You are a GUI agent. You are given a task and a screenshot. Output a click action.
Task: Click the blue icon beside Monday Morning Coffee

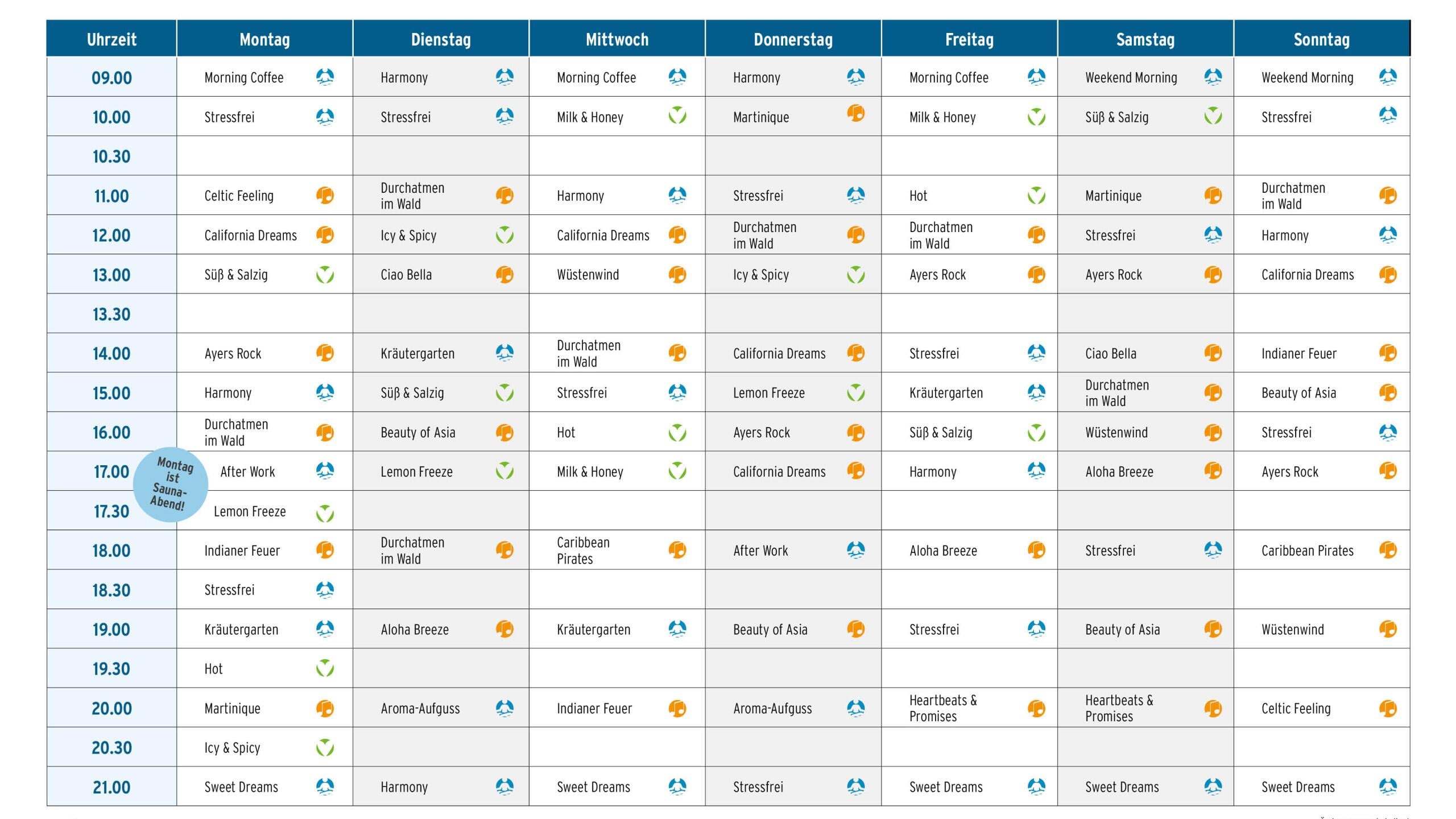[x=325, y=77]
